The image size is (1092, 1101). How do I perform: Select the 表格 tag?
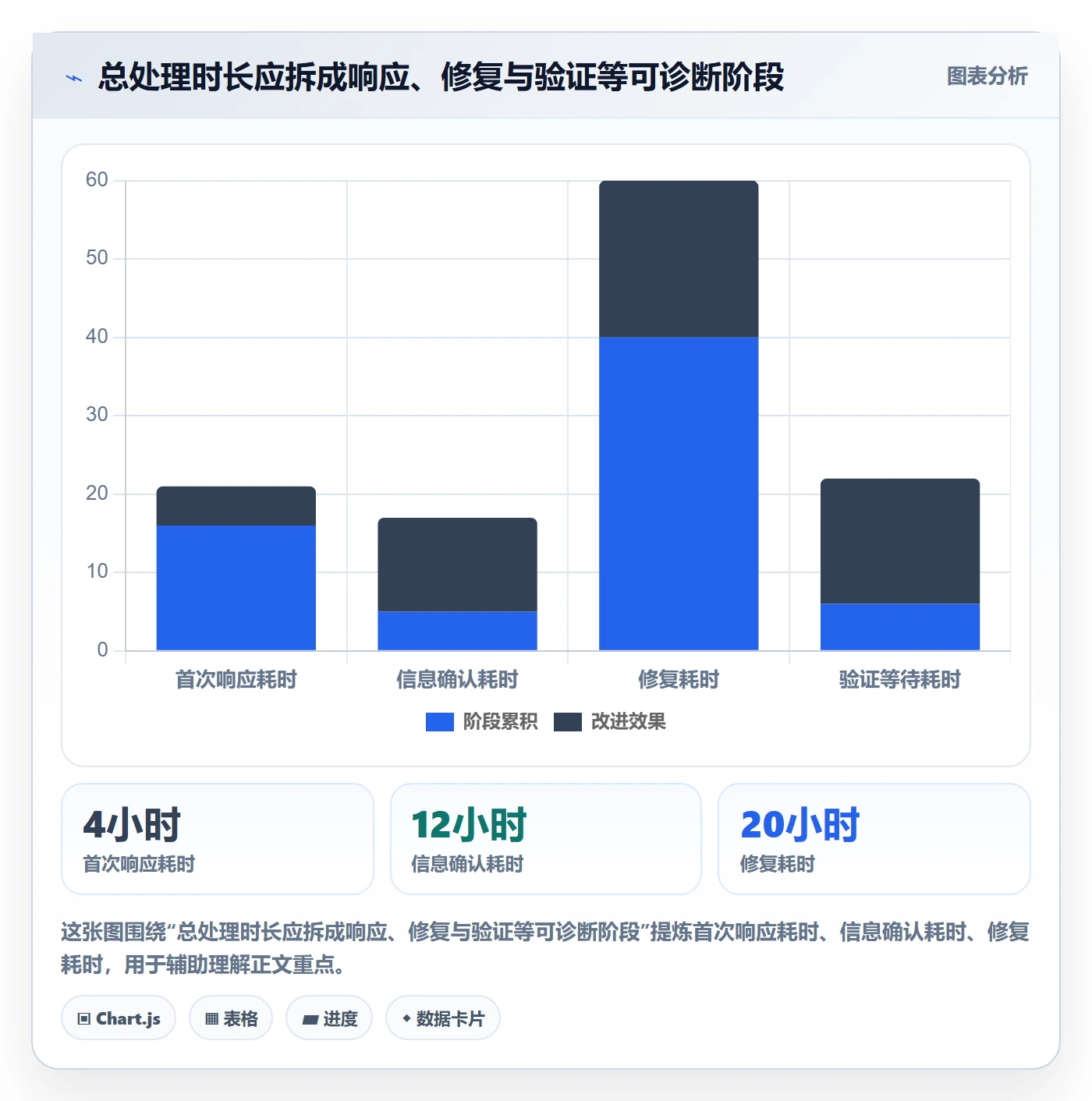(231, 1018)
